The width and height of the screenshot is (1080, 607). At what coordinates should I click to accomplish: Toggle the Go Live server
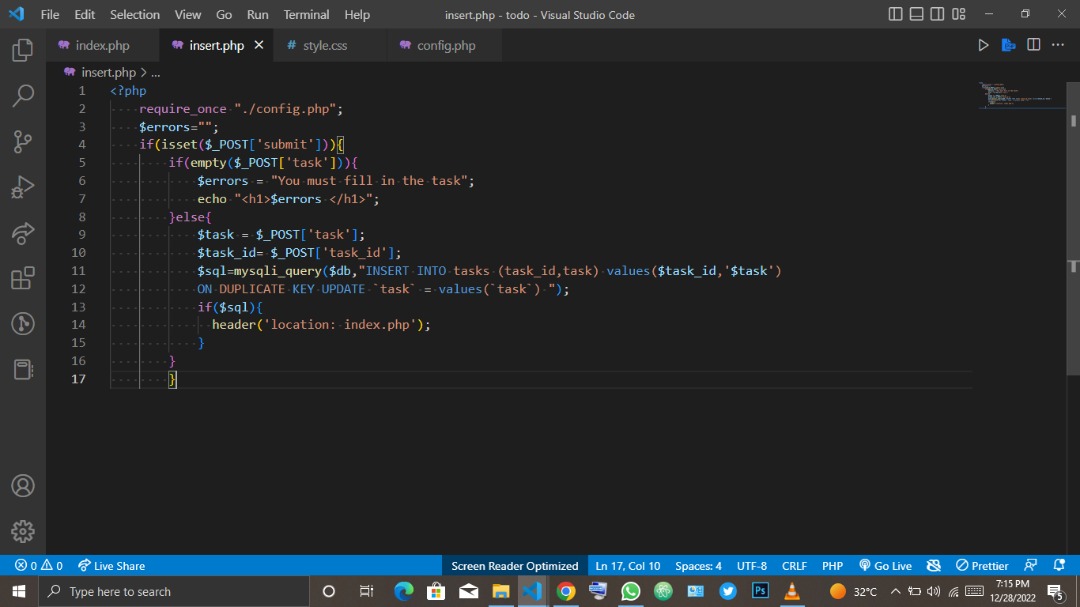885,565
